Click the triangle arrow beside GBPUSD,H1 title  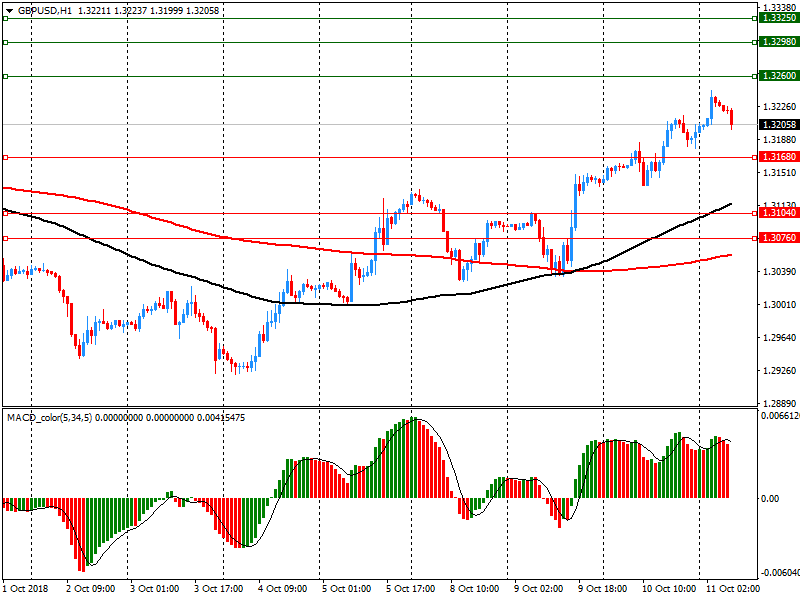(8, 10)
